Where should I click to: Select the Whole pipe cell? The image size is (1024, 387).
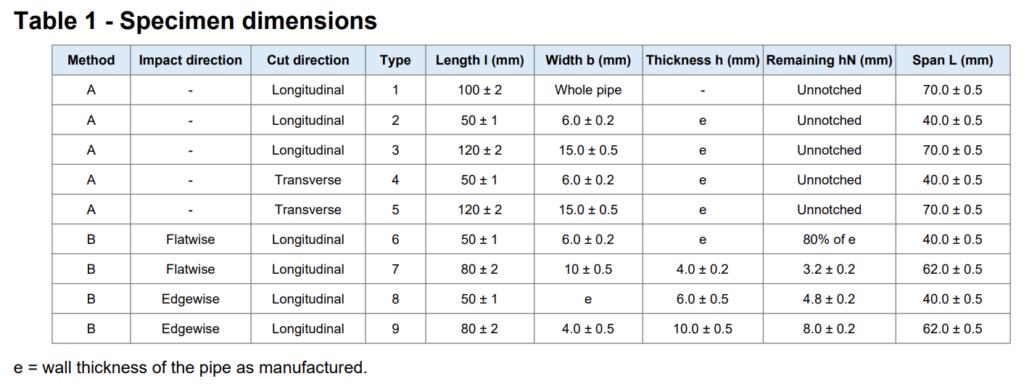pos(588,90)
